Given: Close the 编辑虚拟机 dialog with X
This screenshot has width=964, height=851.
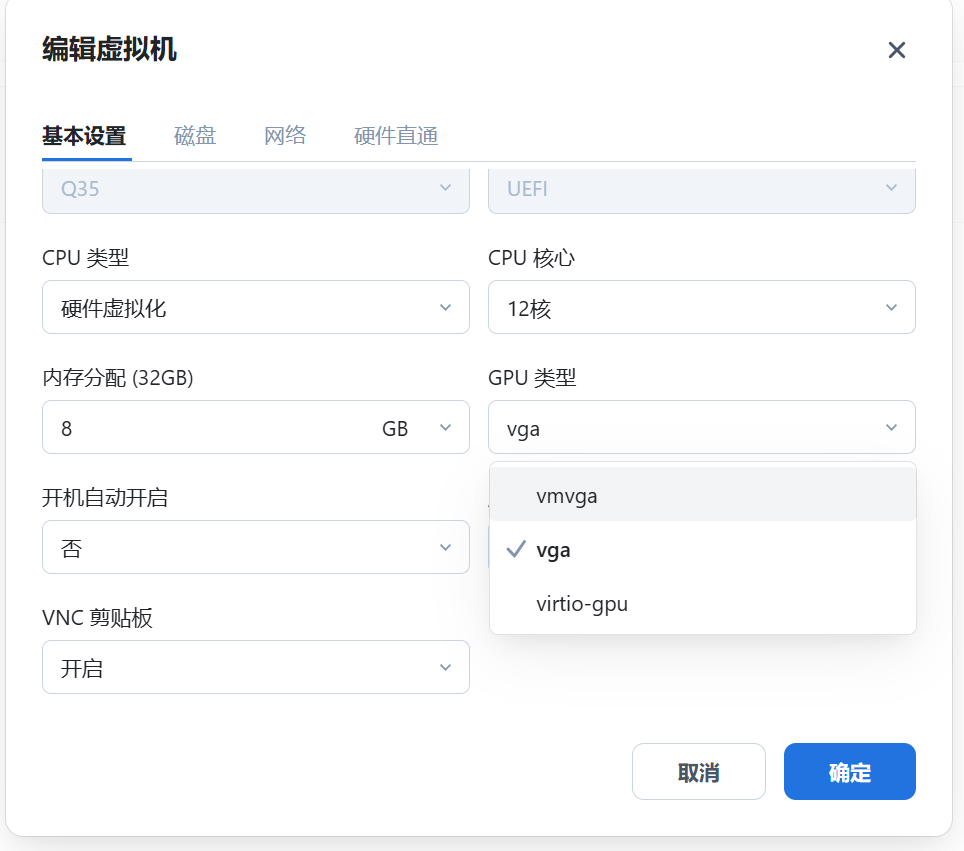Looking at the screenshot, I should point(896,50).
